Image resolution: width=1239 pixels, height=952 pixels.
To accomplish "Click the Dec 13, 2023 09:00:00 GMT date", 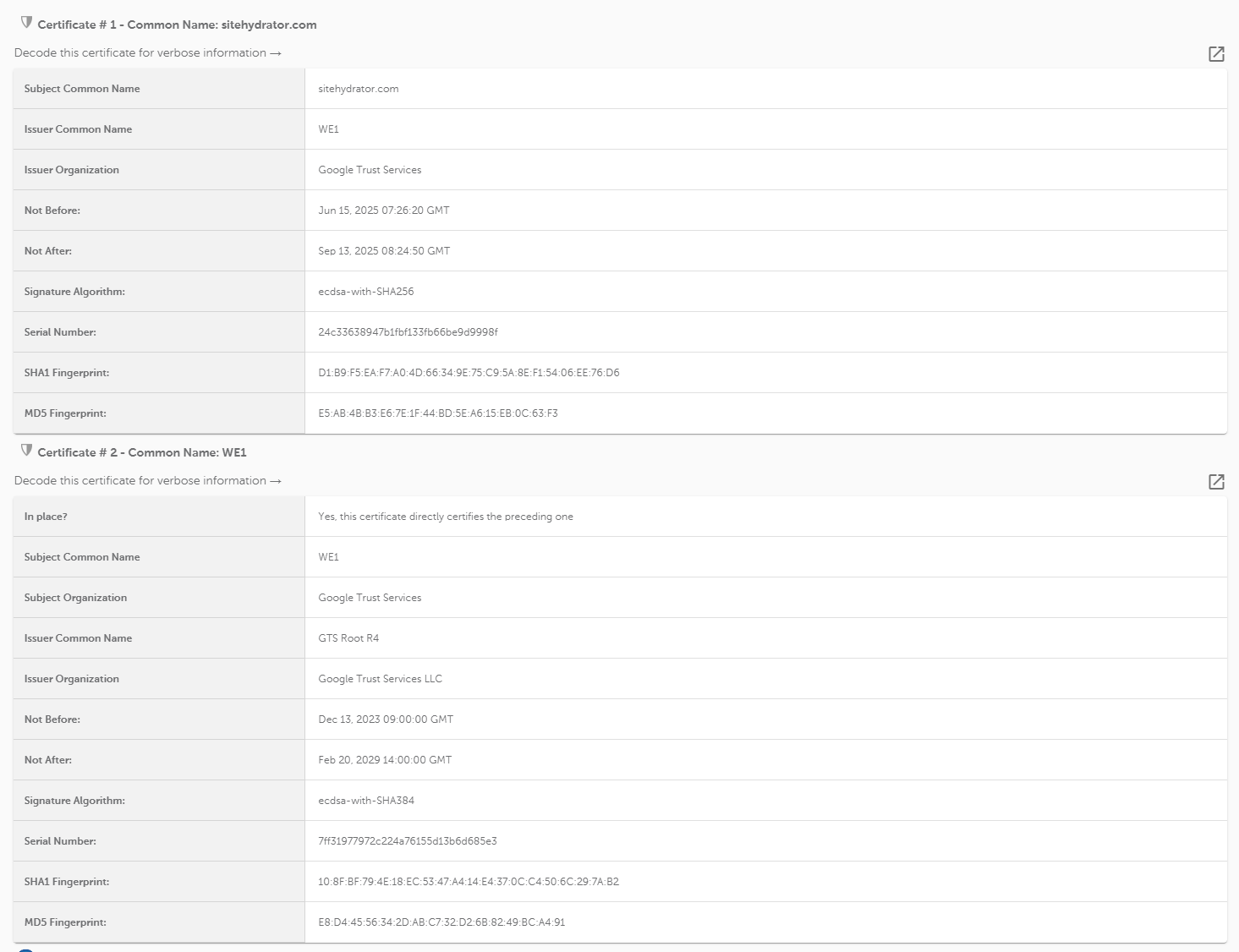I will coord(386,719).
